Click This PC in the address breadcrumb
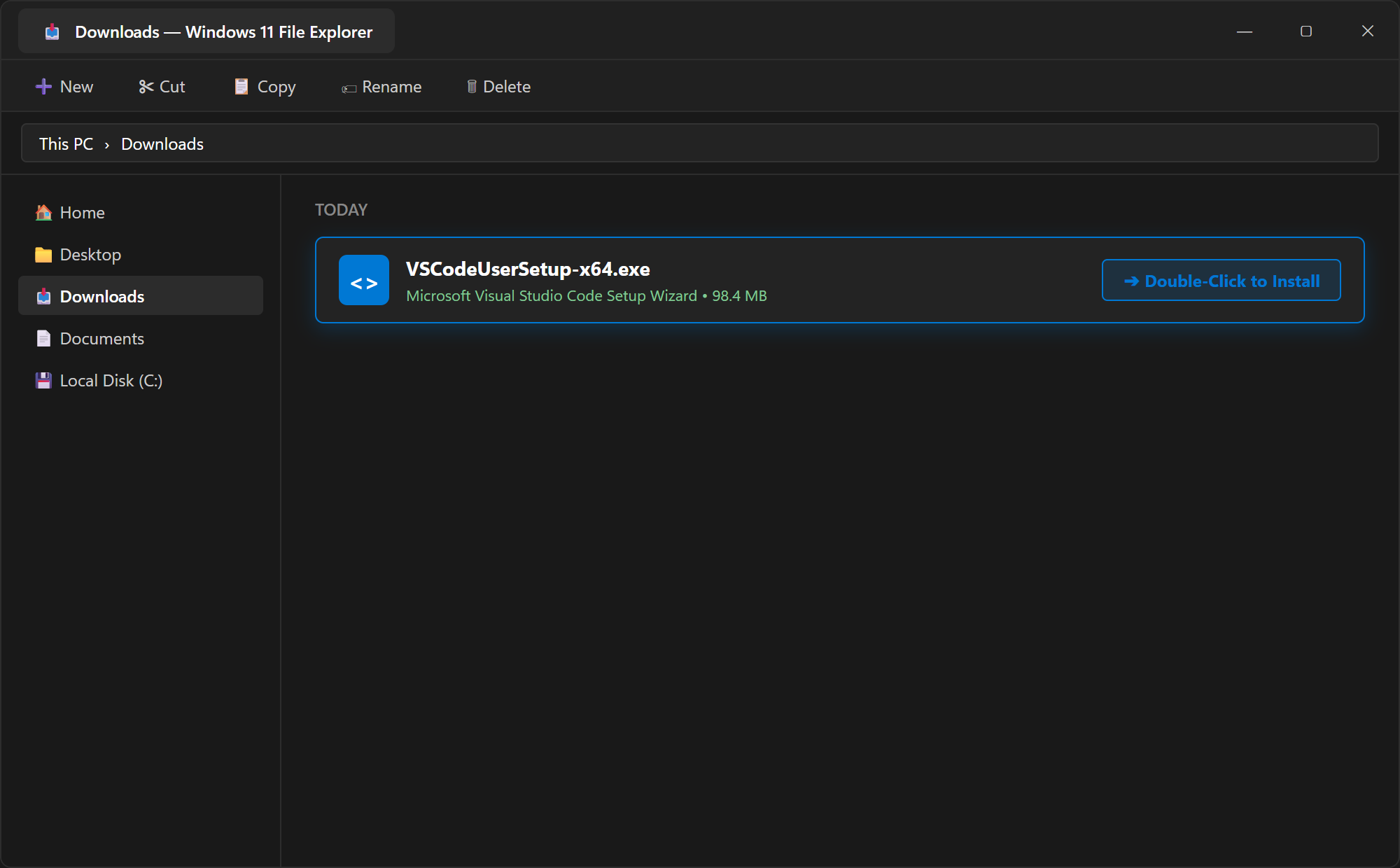The height and width of the screenshot is (868, 1400). pyautogui.click(x=66, y=143)
